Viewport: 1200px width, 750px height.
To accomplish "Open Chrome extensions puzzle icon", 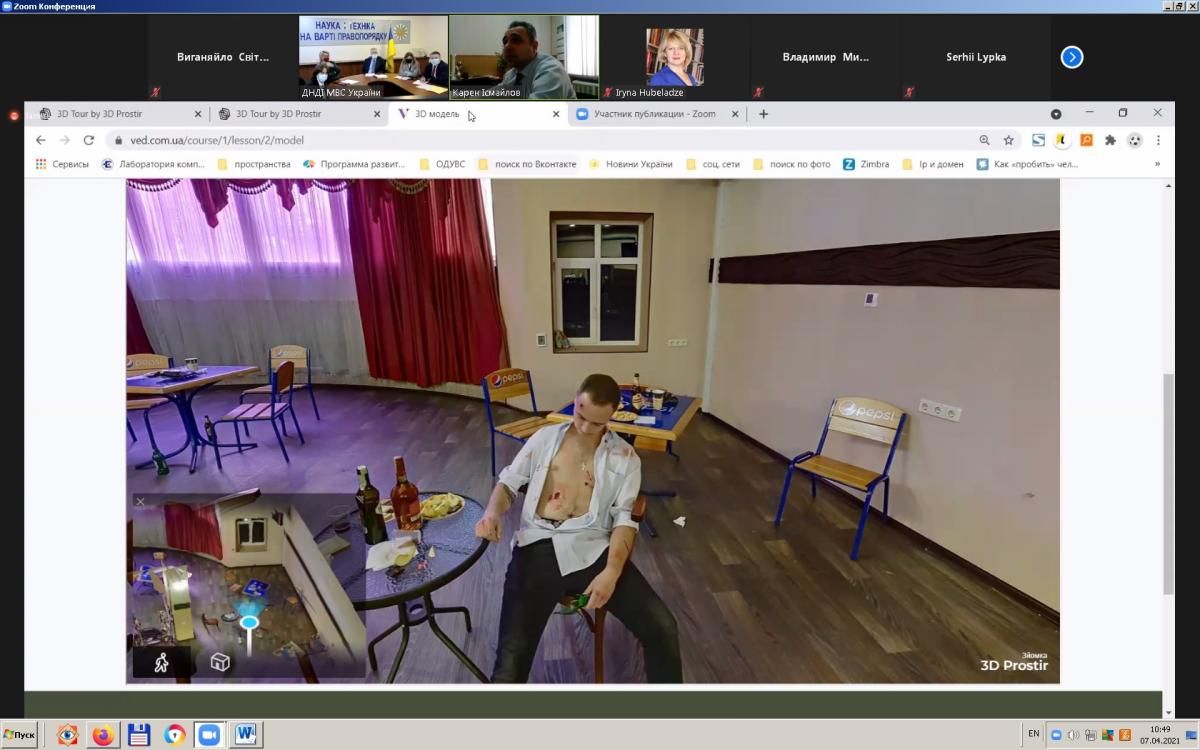I will (x=1110, y=140).
